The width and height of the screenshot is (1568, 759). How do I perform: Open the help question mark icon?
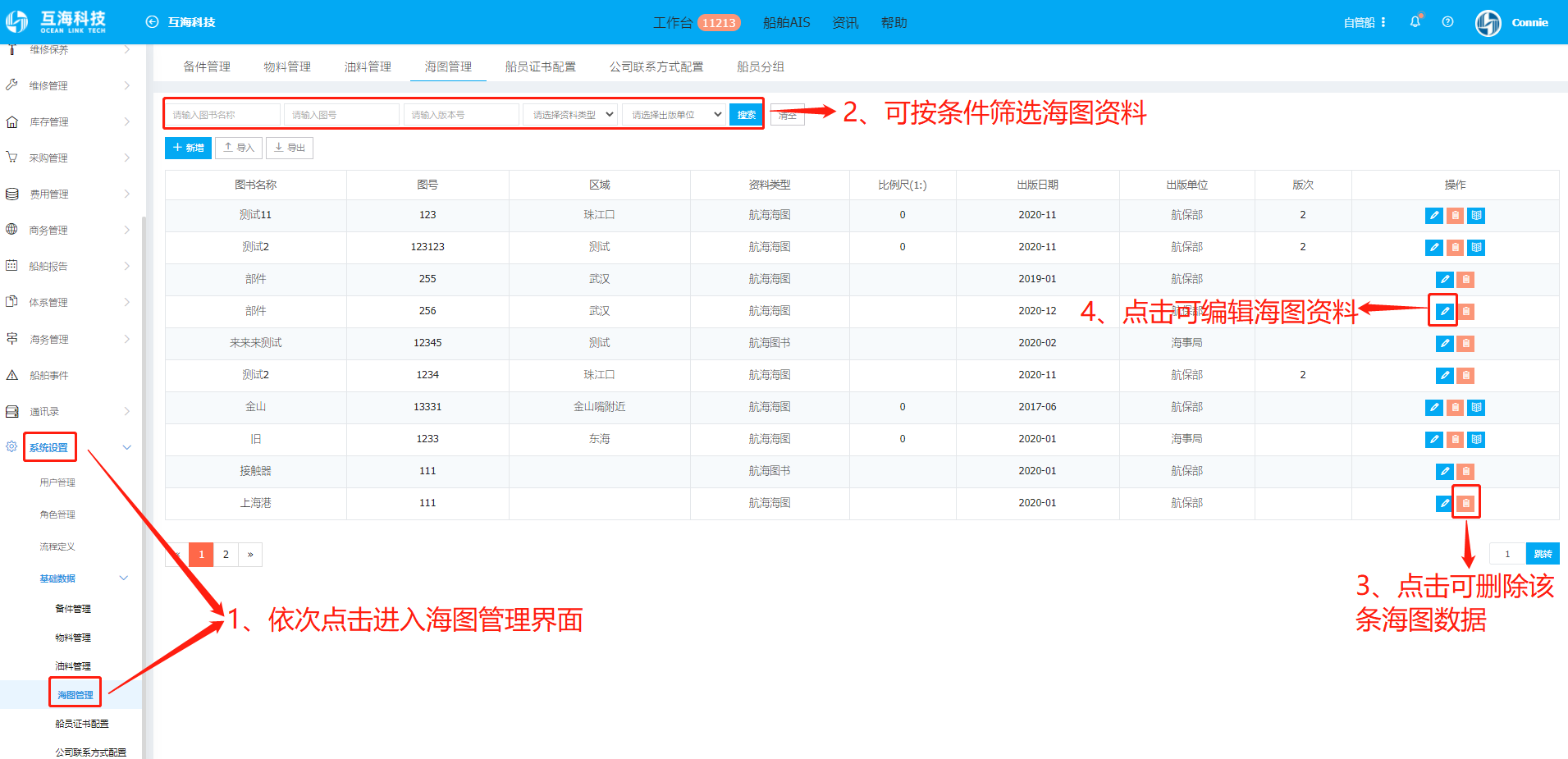pyautogui.click(x=1448, y=22)
